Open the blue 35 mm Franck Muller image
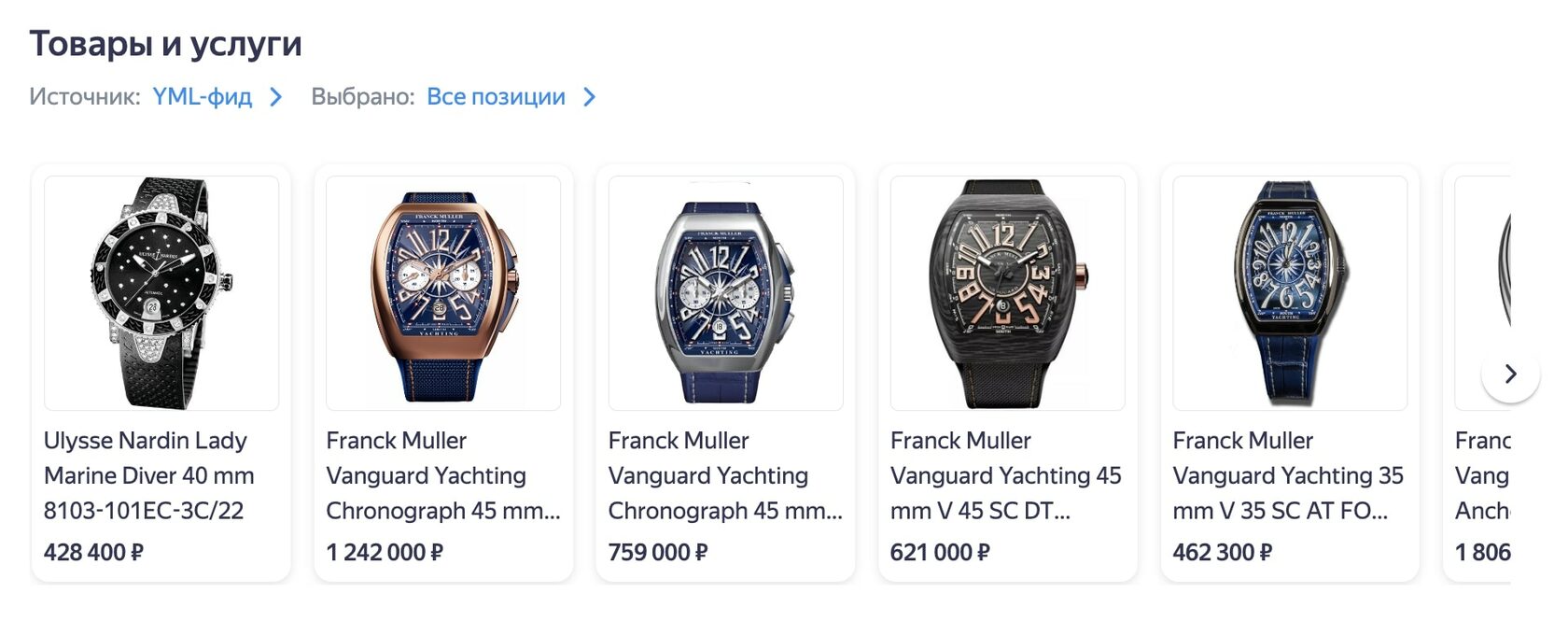The image size is (1568, 621). tap(1290, 293)
